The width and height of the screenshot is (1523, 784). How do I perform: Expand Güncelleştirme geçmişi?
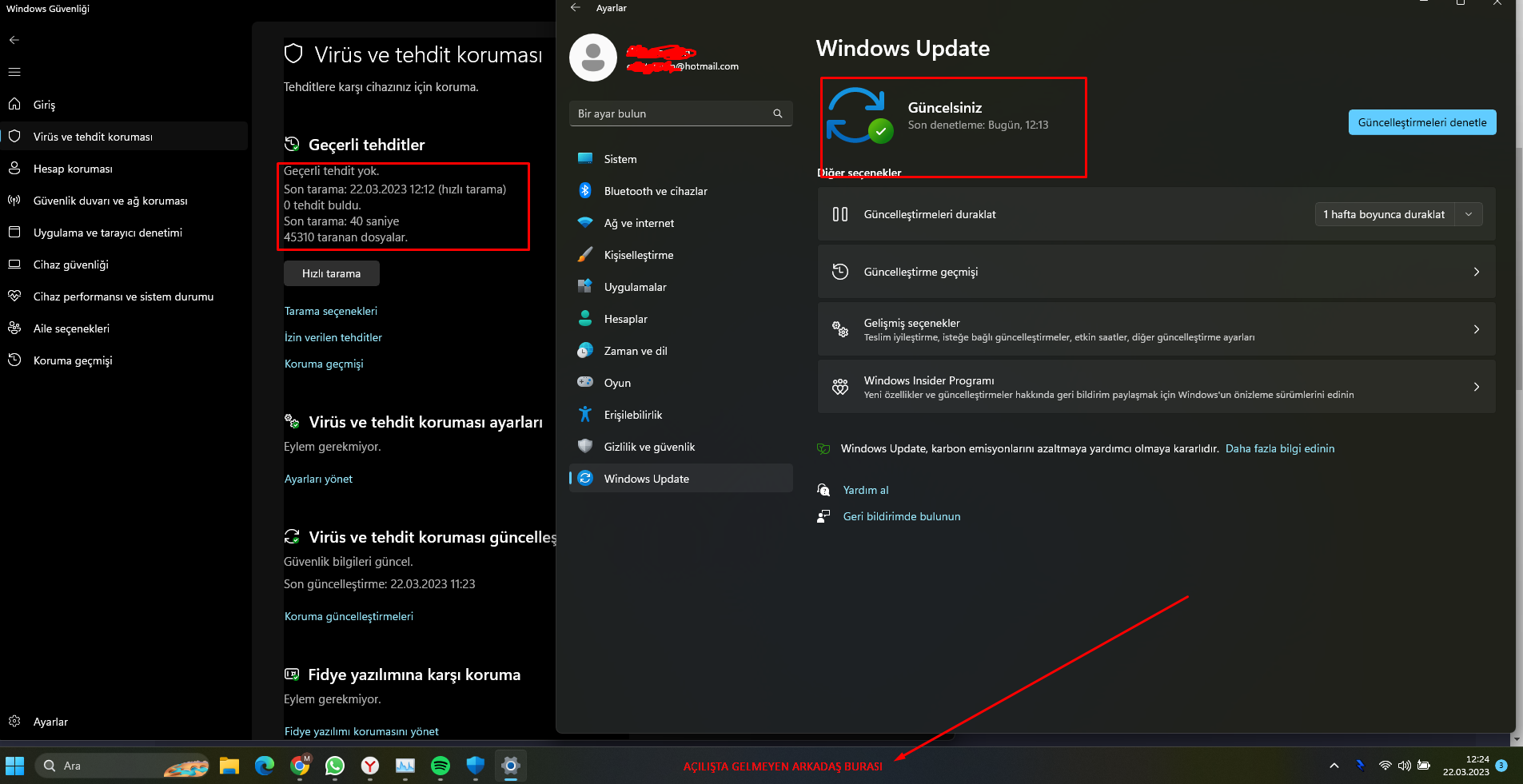tap(1156, 272)
